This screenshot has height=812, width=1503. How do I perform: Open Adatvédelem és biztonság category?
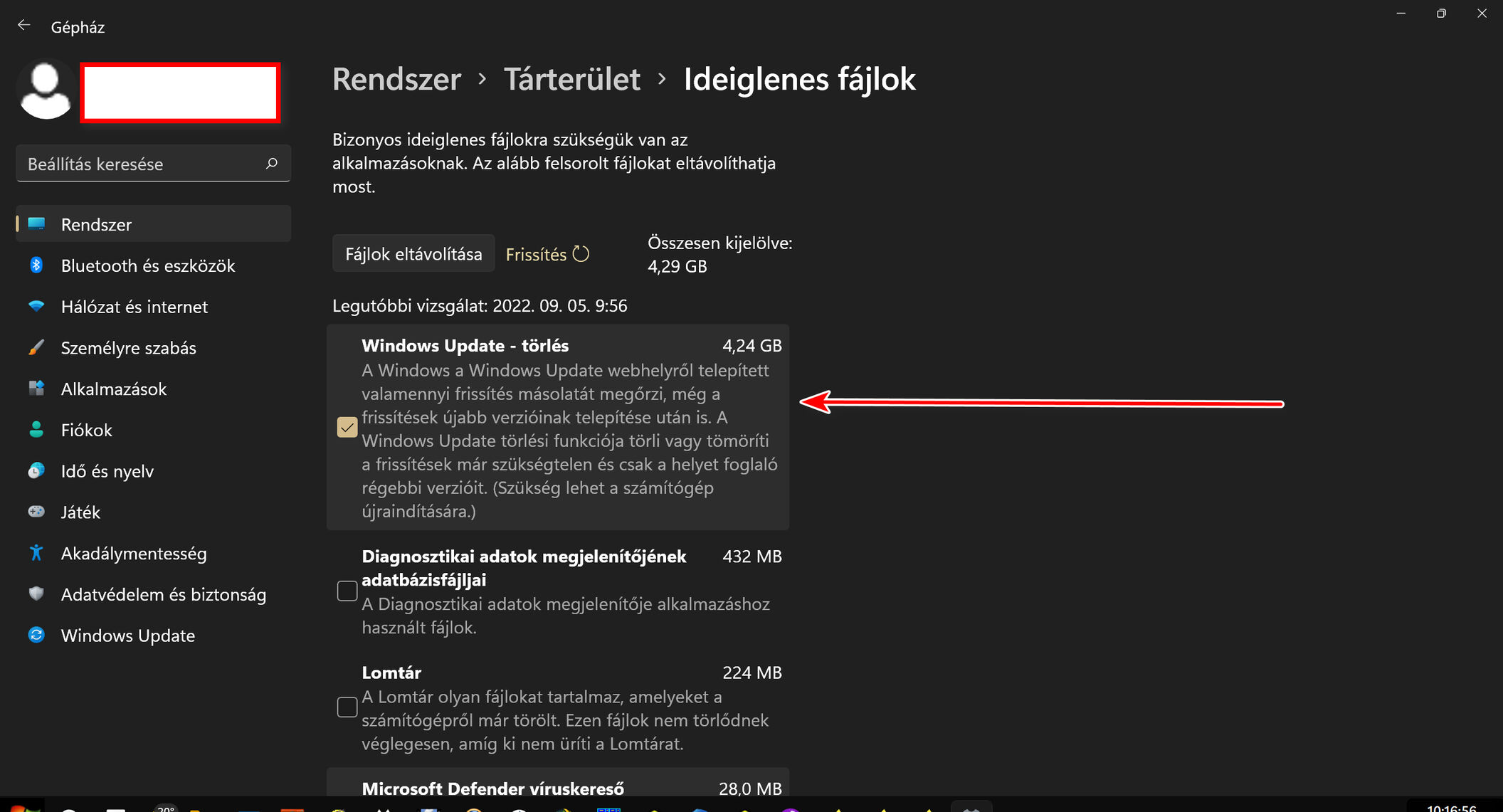[154, 594]
